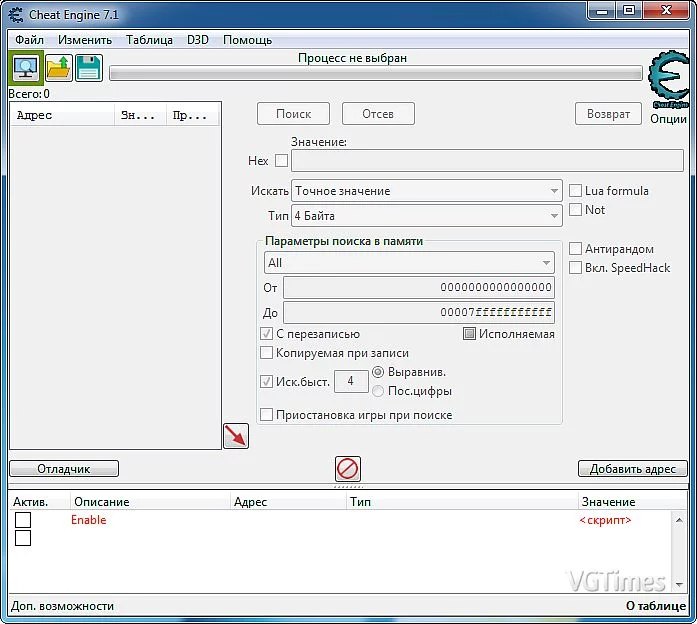Click Доп. возможности in status bar

[62, 606]
